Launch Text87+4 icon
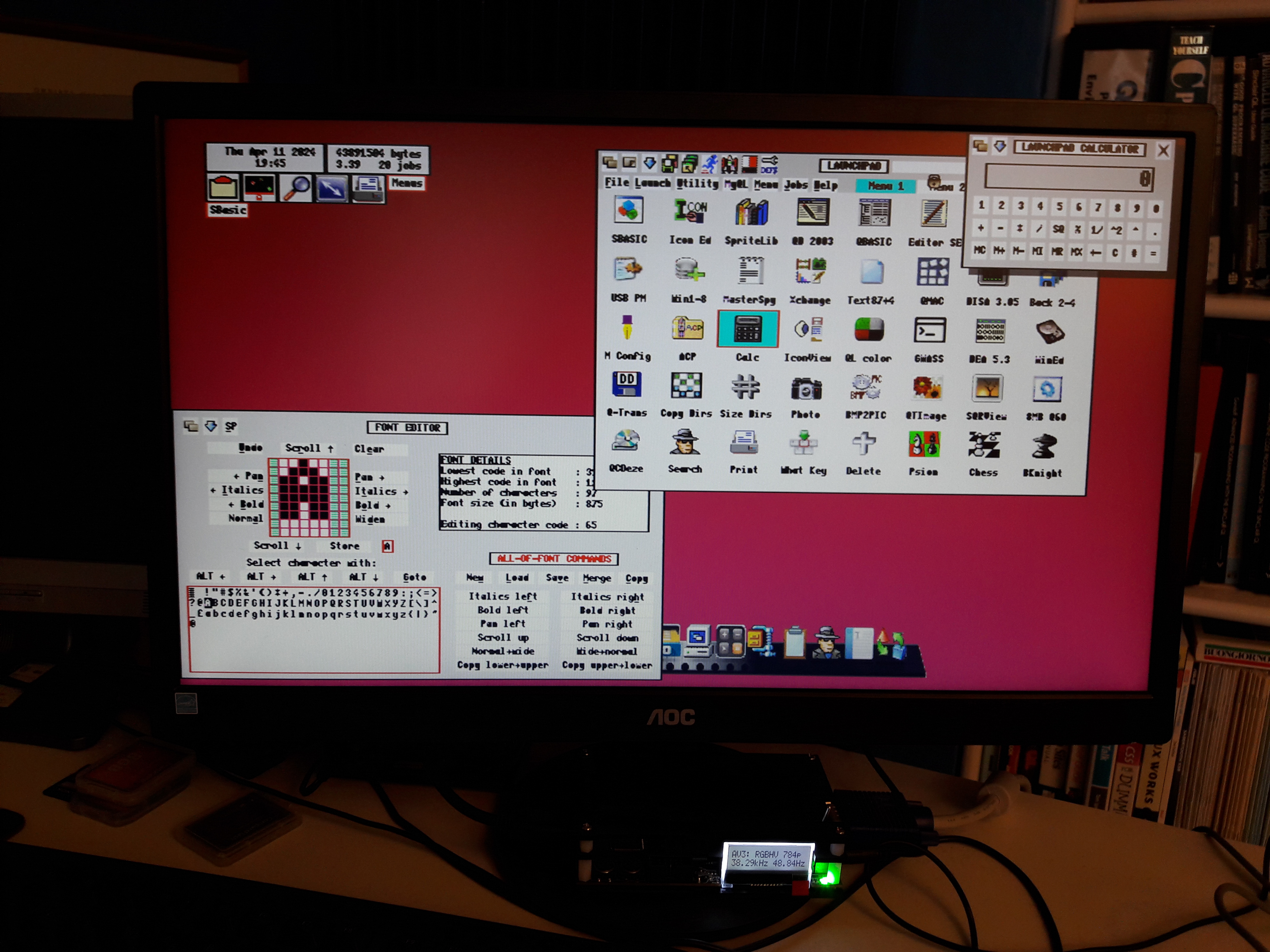Viewport: 1270px width, 952px height. coord(872,272)
